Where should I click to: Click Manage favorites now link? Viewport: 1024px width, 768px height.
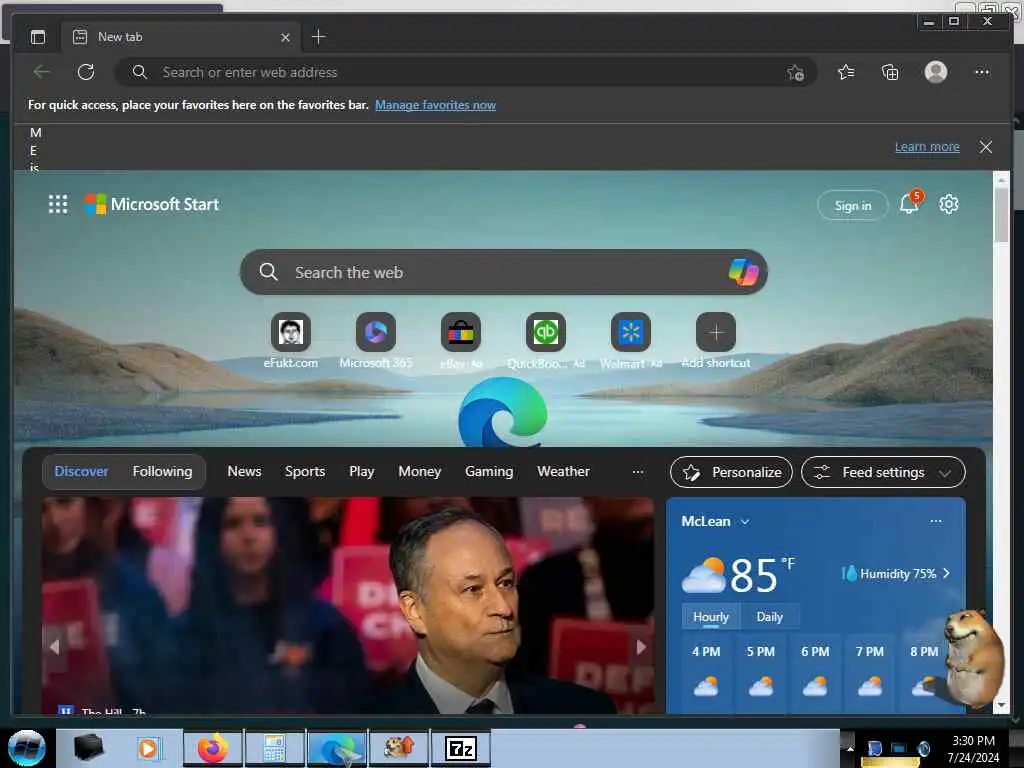[435, 105]
